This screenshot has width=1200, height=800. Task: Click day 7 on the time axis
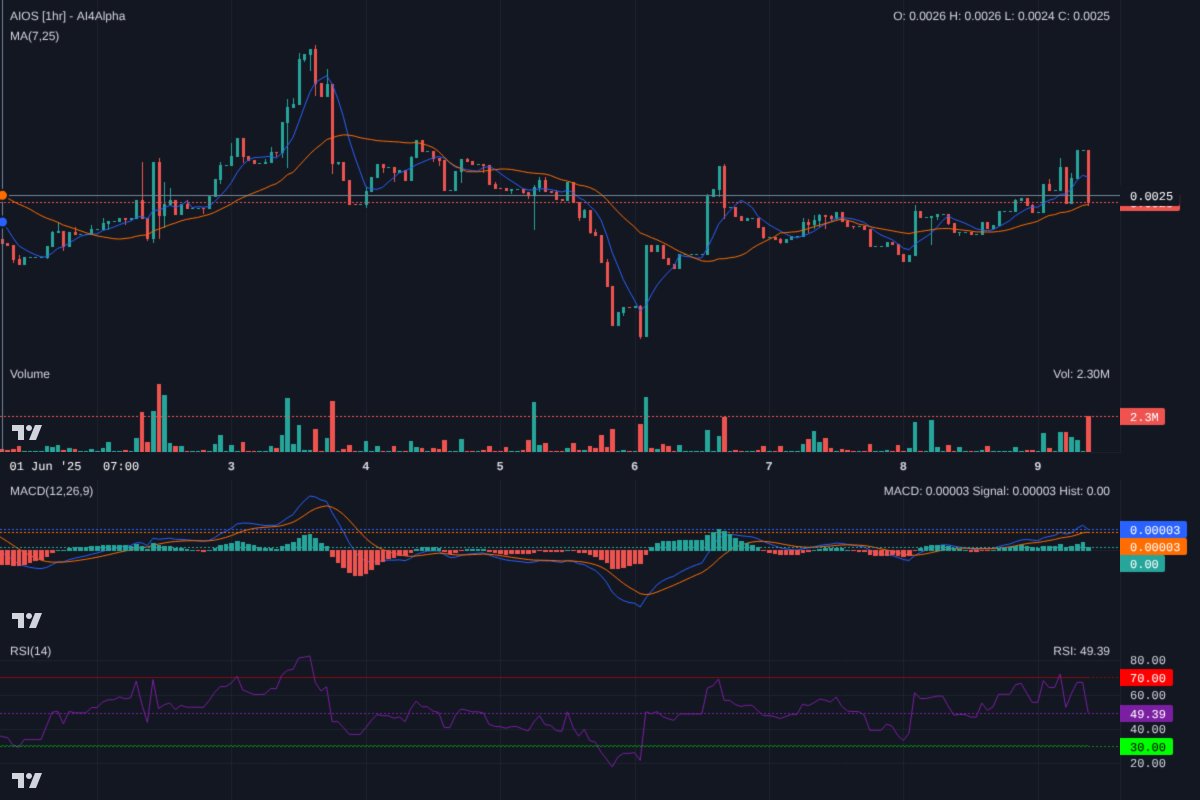[x=769, y=466]
